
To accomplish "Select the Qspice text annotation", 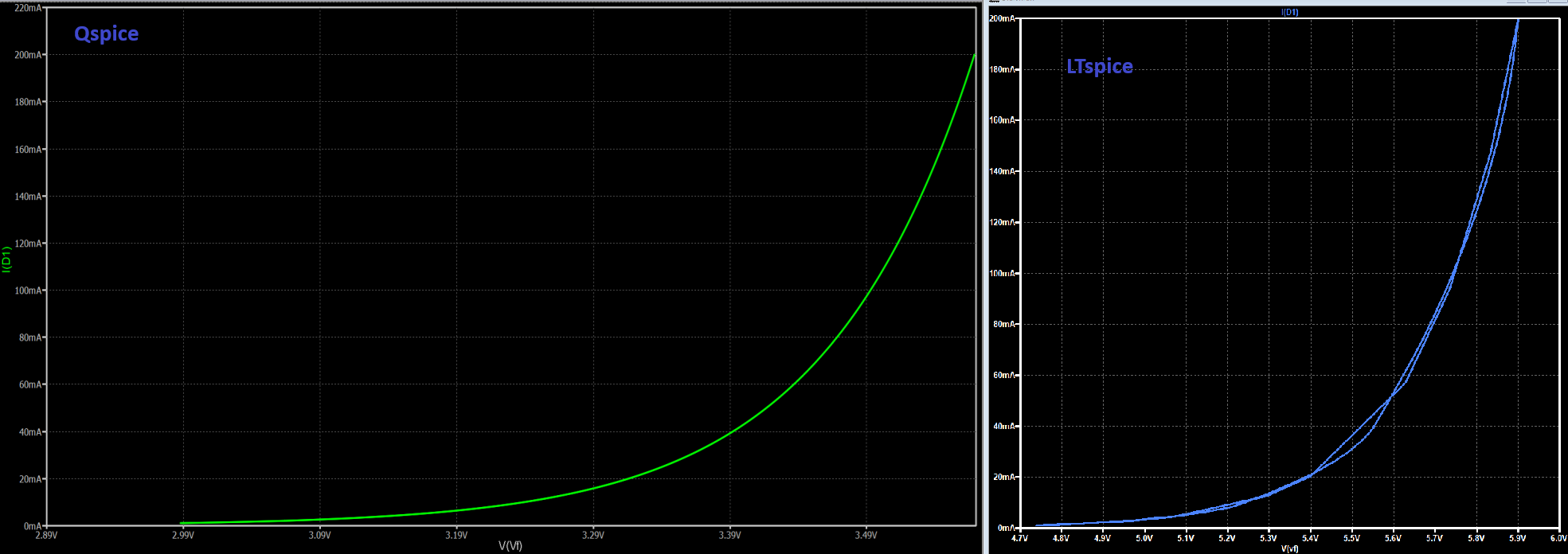I will (x=106, y=33).
